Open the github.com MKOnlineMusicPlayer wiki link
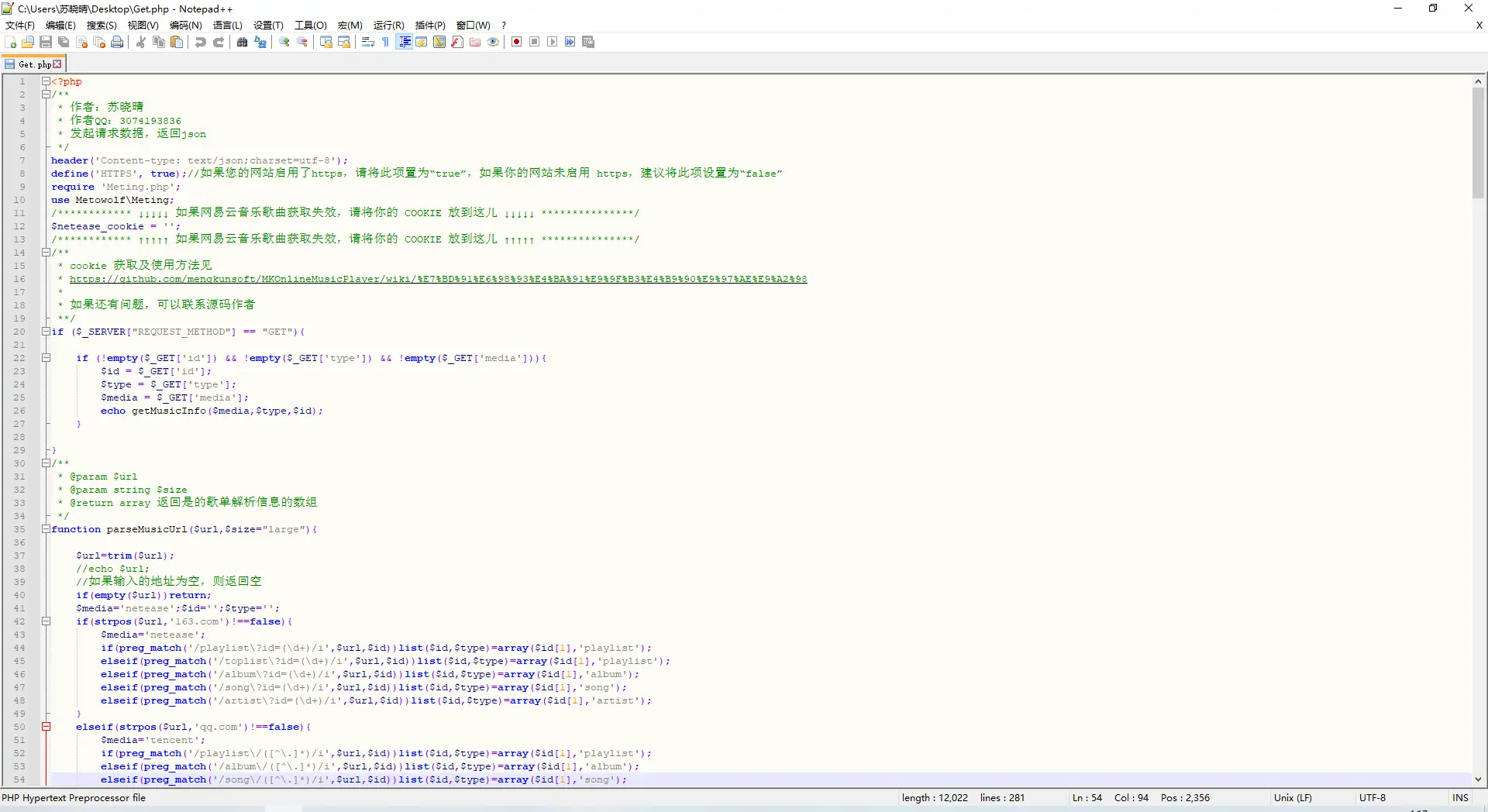 [x=438, y=279]
